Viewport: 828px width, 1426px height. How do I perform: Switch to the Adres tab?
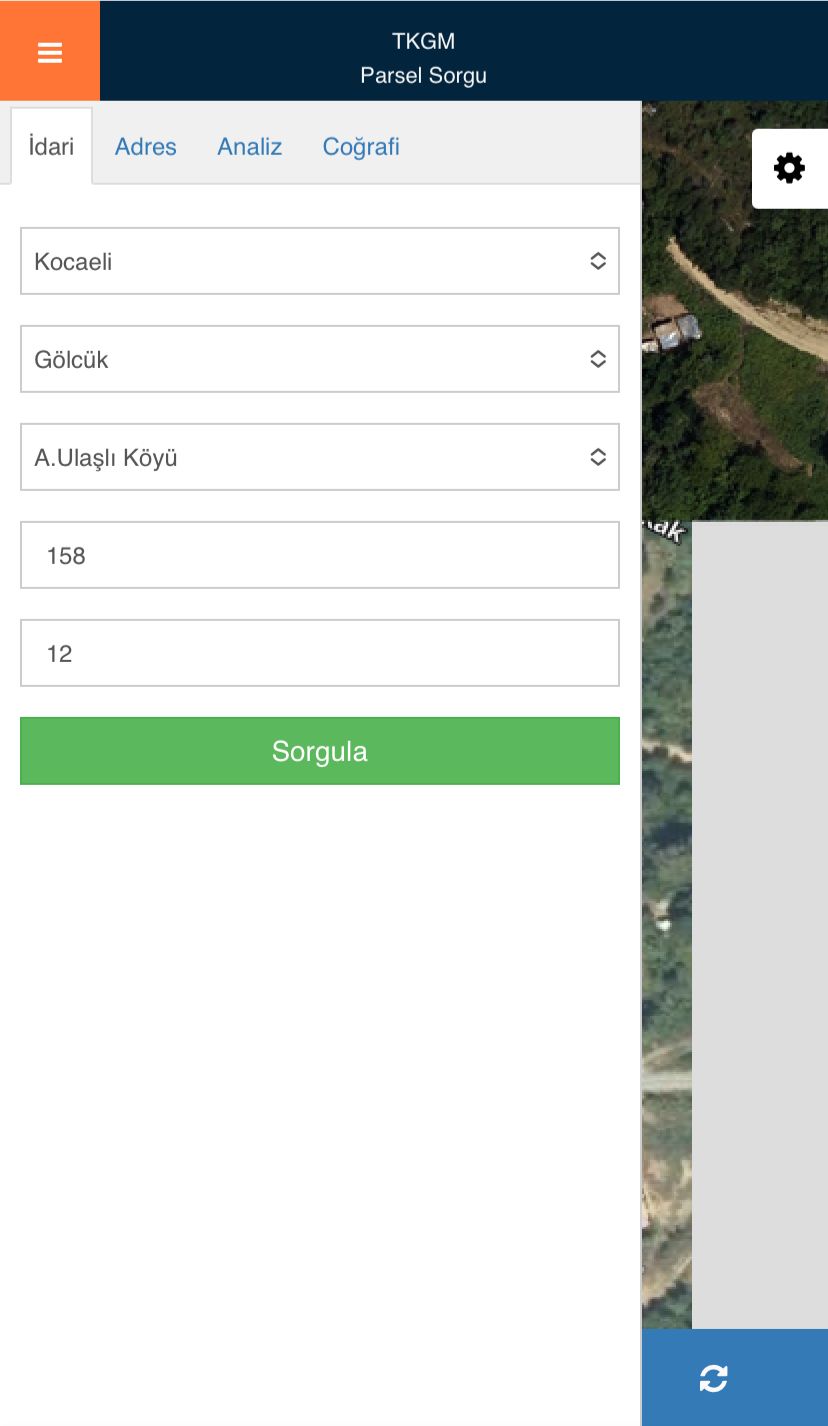[x=146, y=147]
